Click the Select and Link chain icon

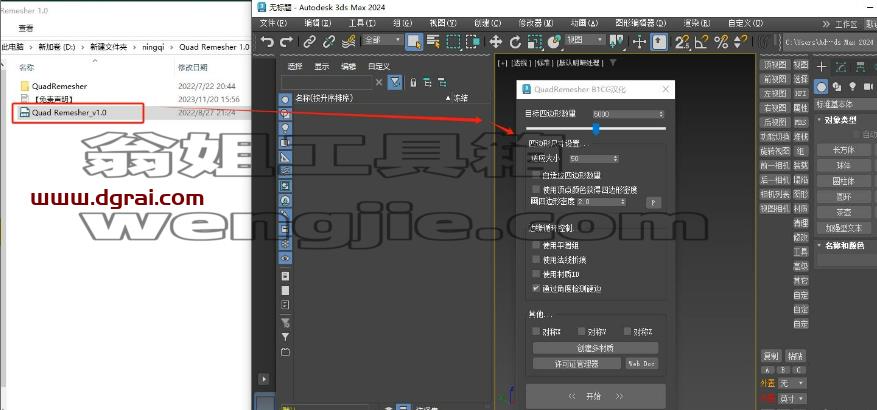point(309,41)
